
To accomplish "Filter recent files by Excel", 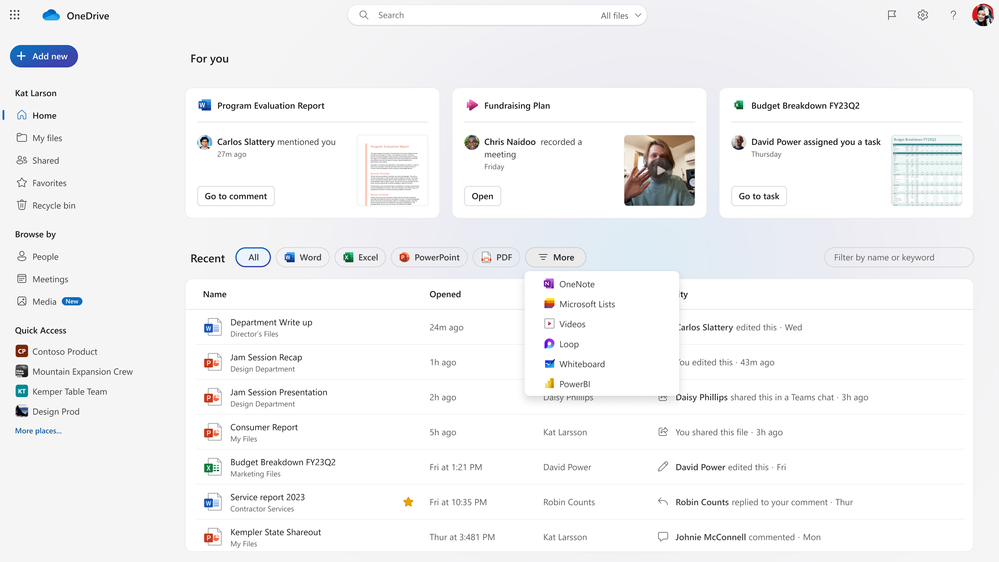I will [x=360, y=257].
